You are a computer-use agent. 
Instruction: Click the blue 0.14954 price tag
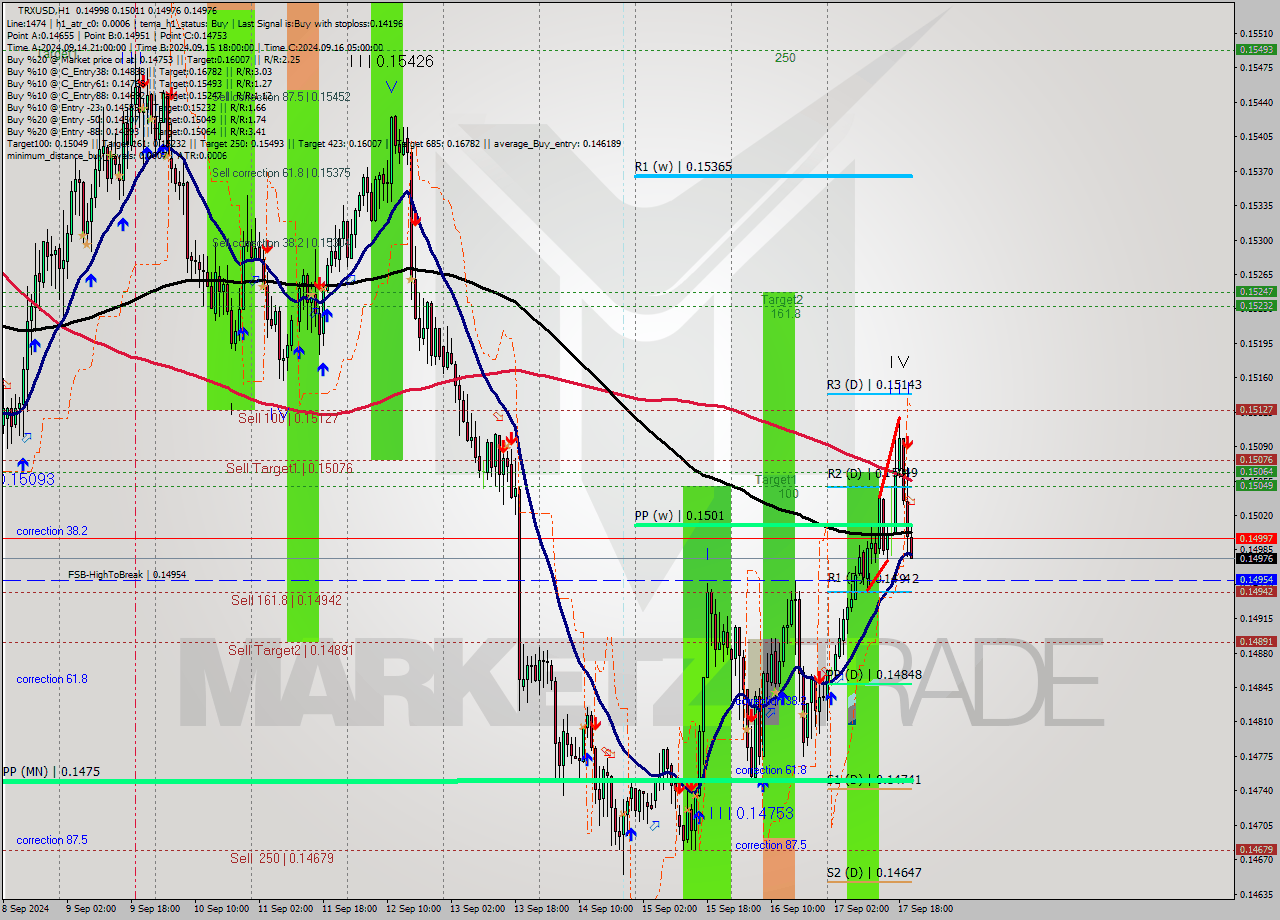coord(1256,580)
